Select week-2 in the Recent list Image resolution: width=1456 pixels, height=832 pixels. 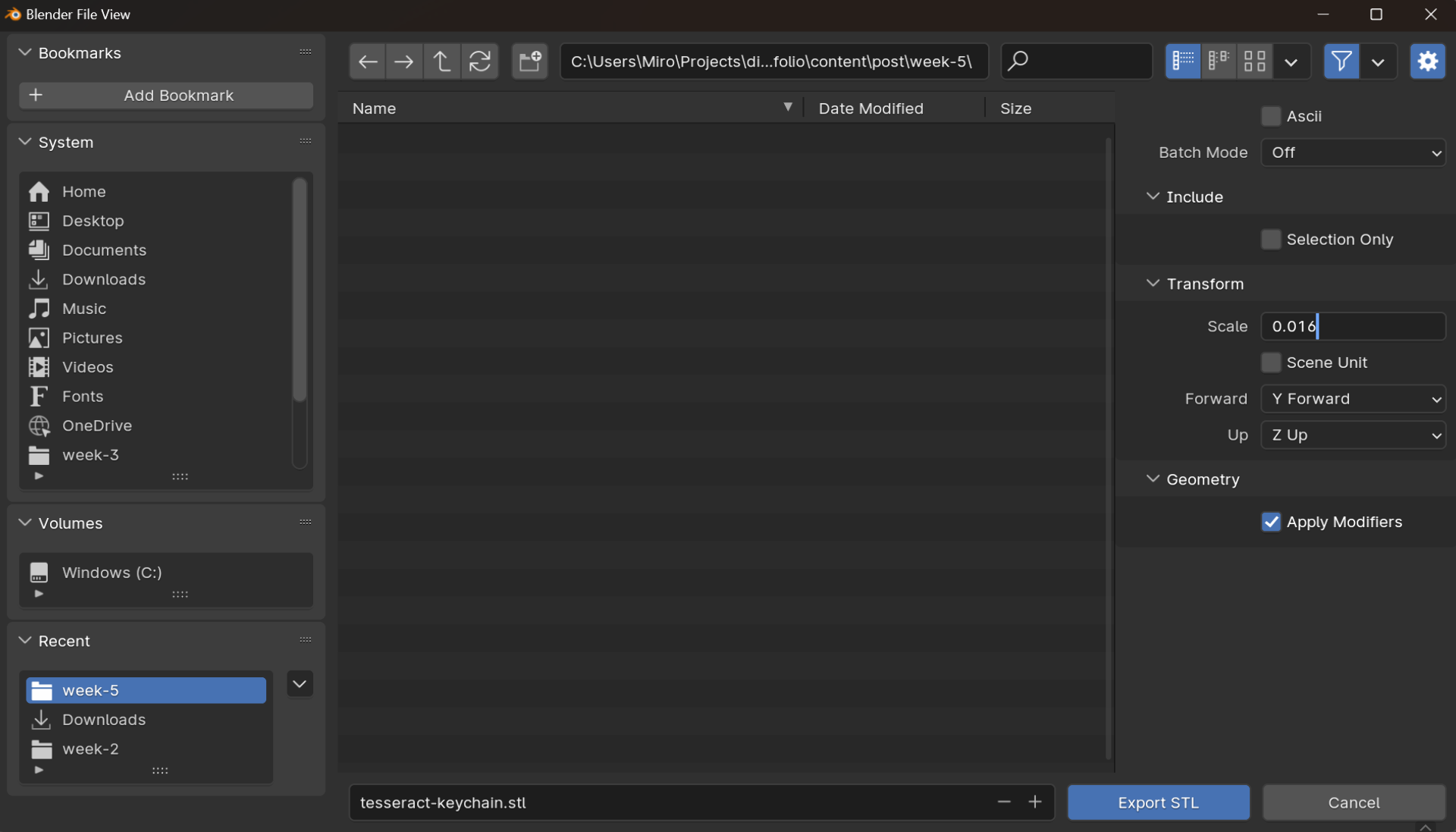(x=90, y=749)
